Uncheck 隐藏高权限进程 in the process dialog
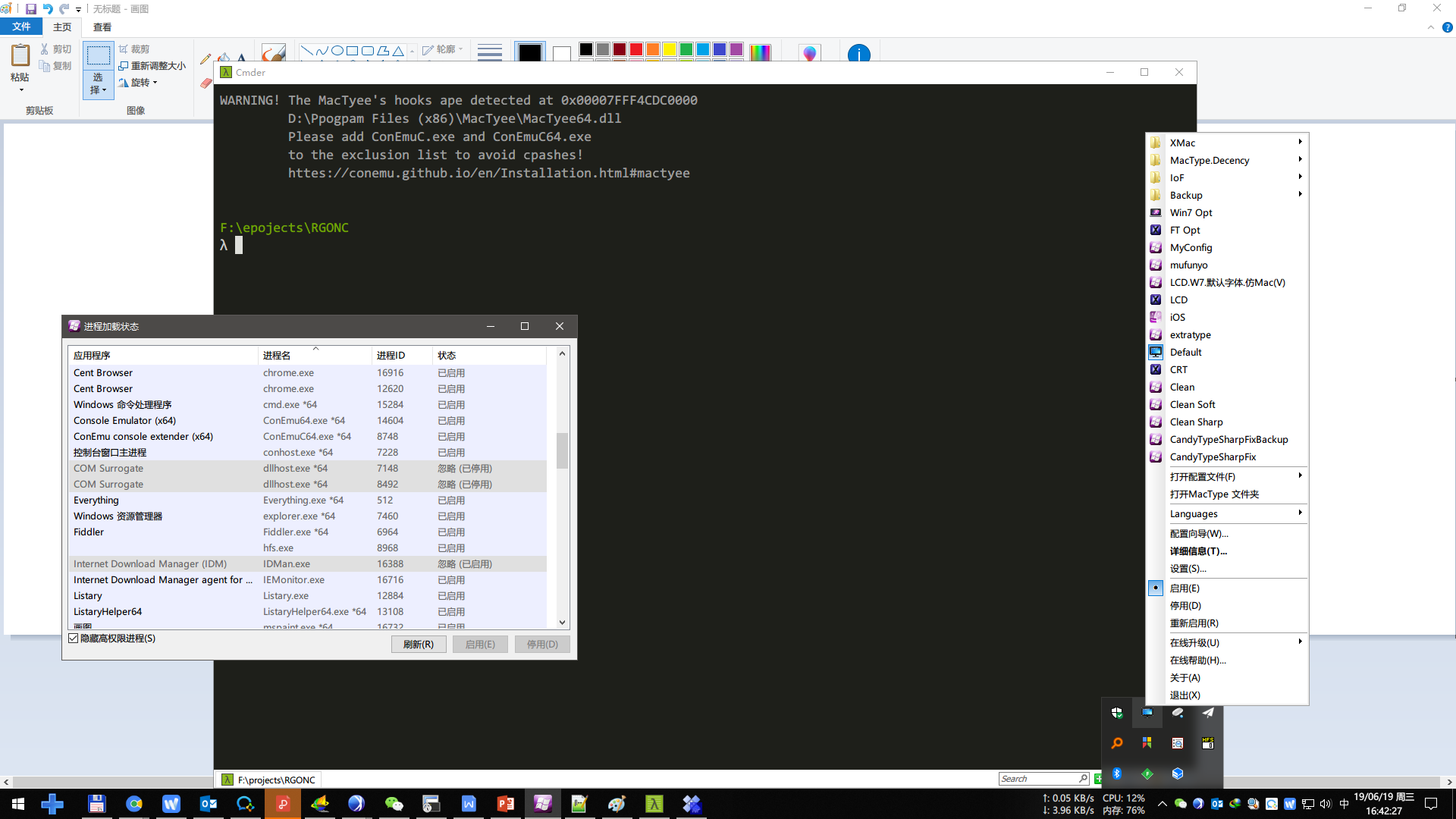The width and height of the screenshot is (1456, 819). tap(74, 639)
